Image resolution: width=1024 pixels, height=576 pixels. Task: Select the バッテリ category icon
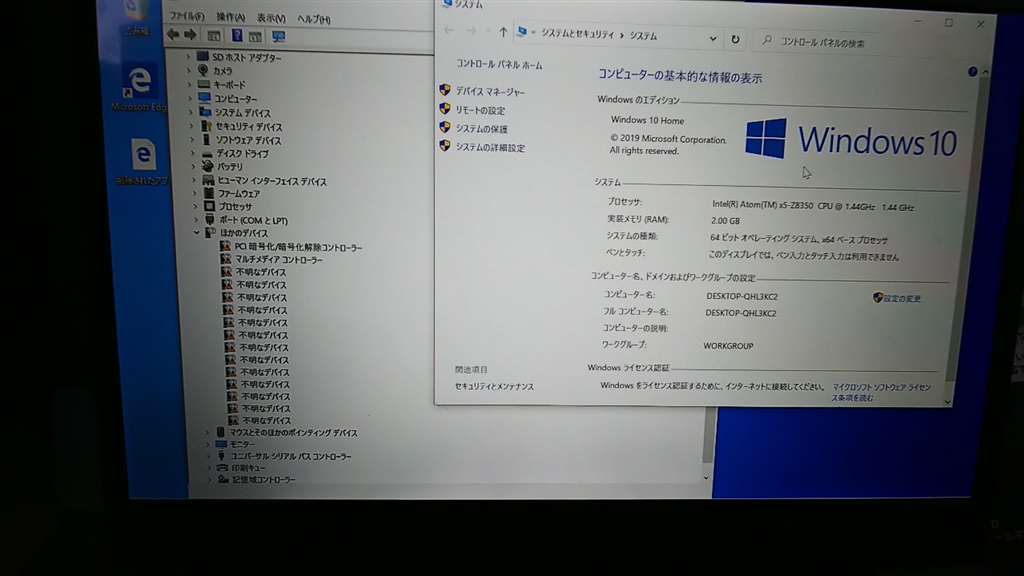tap(207, 167)
